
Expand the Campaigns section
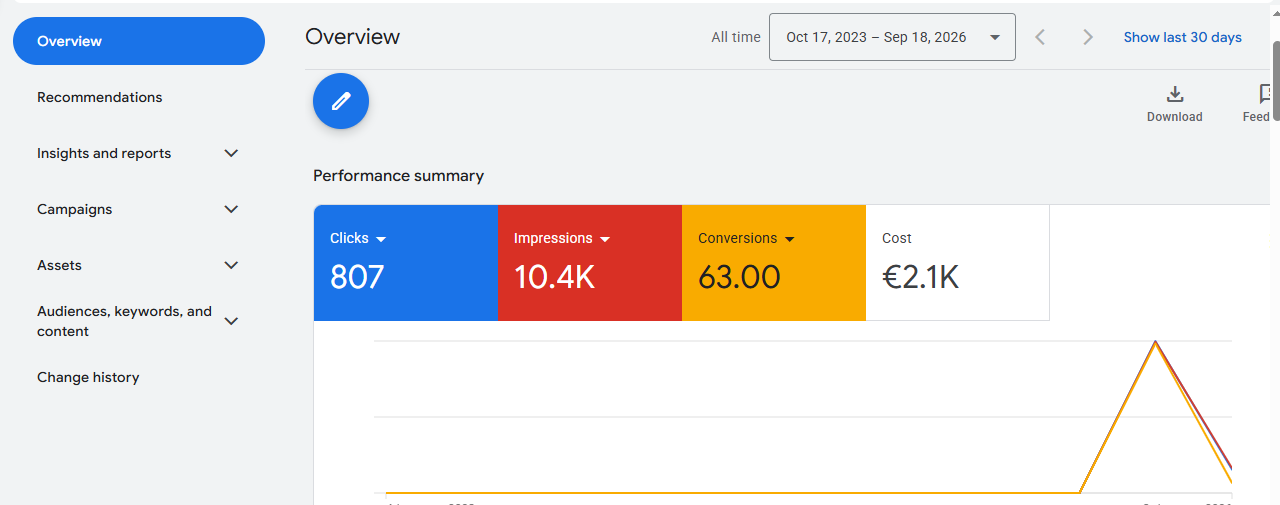231,209
